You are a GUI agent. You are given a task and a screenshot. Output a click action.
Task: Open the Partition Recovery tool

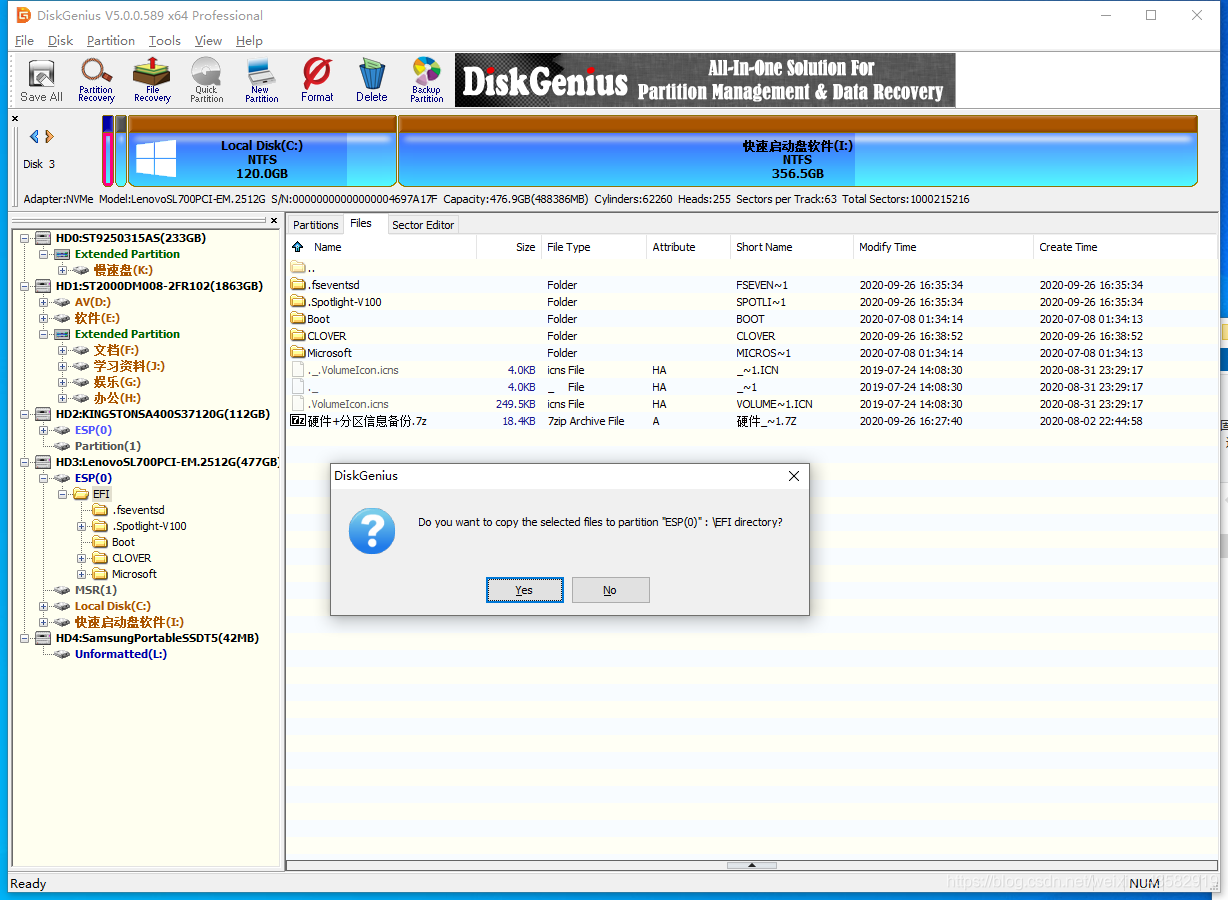(x=96, y=80)
